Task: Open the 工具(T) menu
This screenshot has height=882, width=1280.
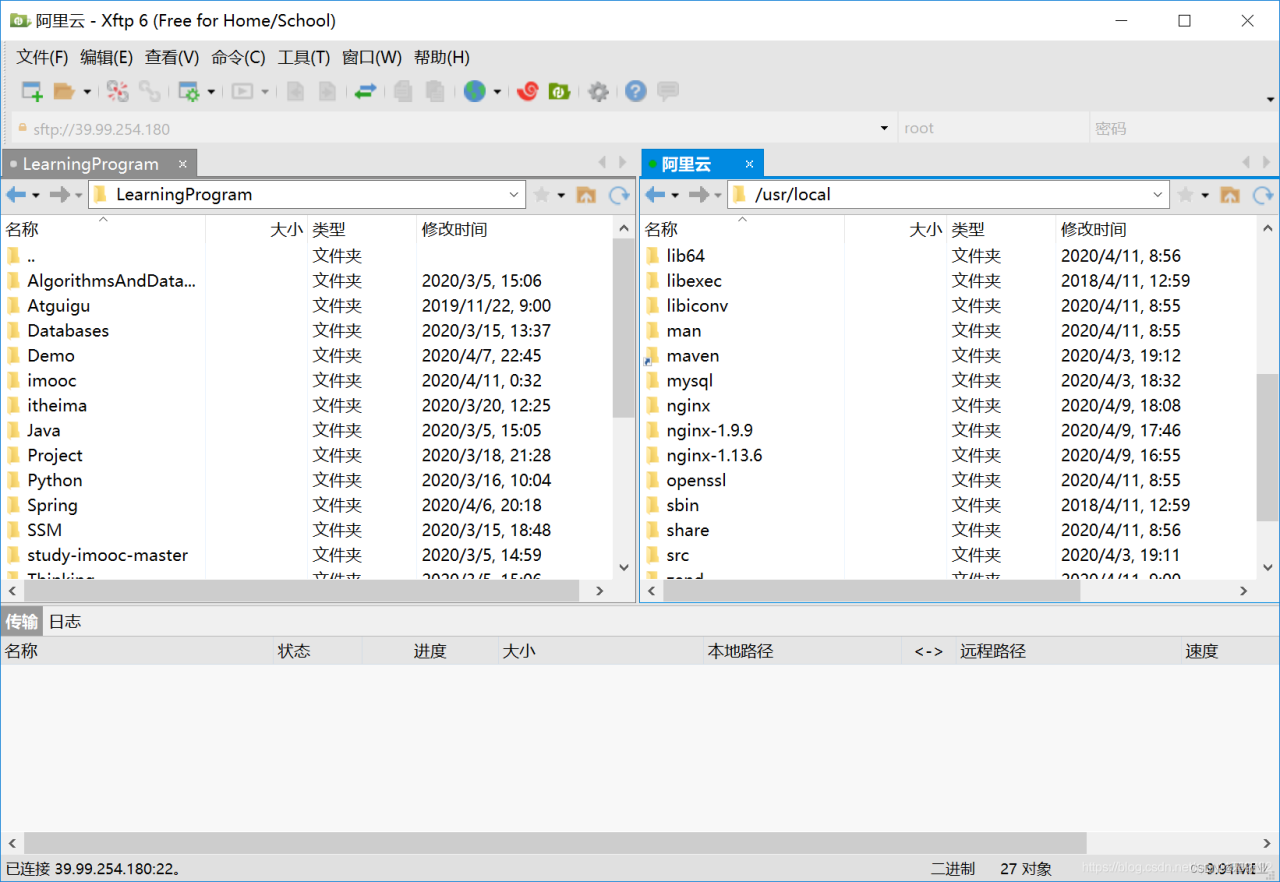Action: (303, 58)
